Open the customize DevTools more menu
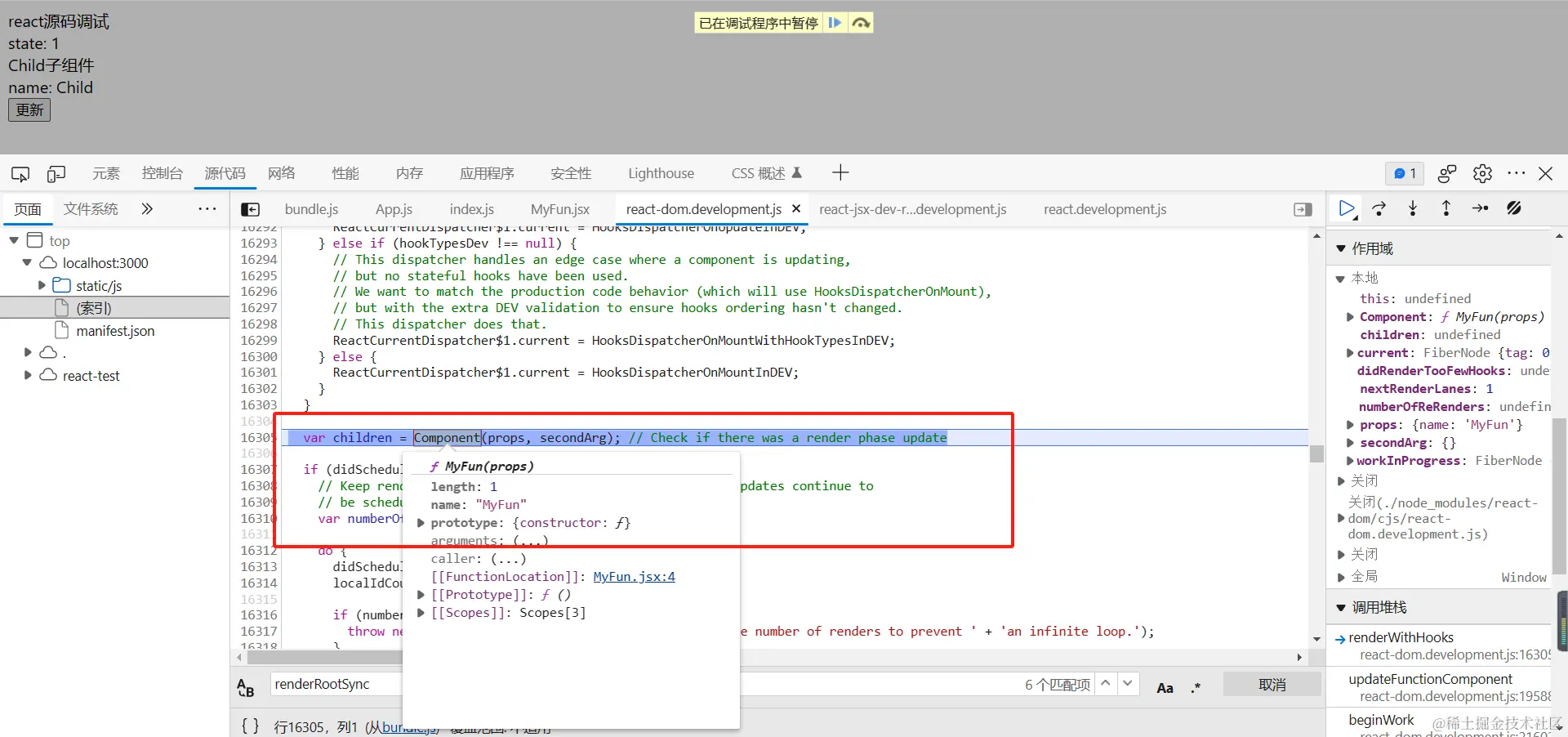The width and height of the screenshot is (1568, 737). coord(1517,173)
